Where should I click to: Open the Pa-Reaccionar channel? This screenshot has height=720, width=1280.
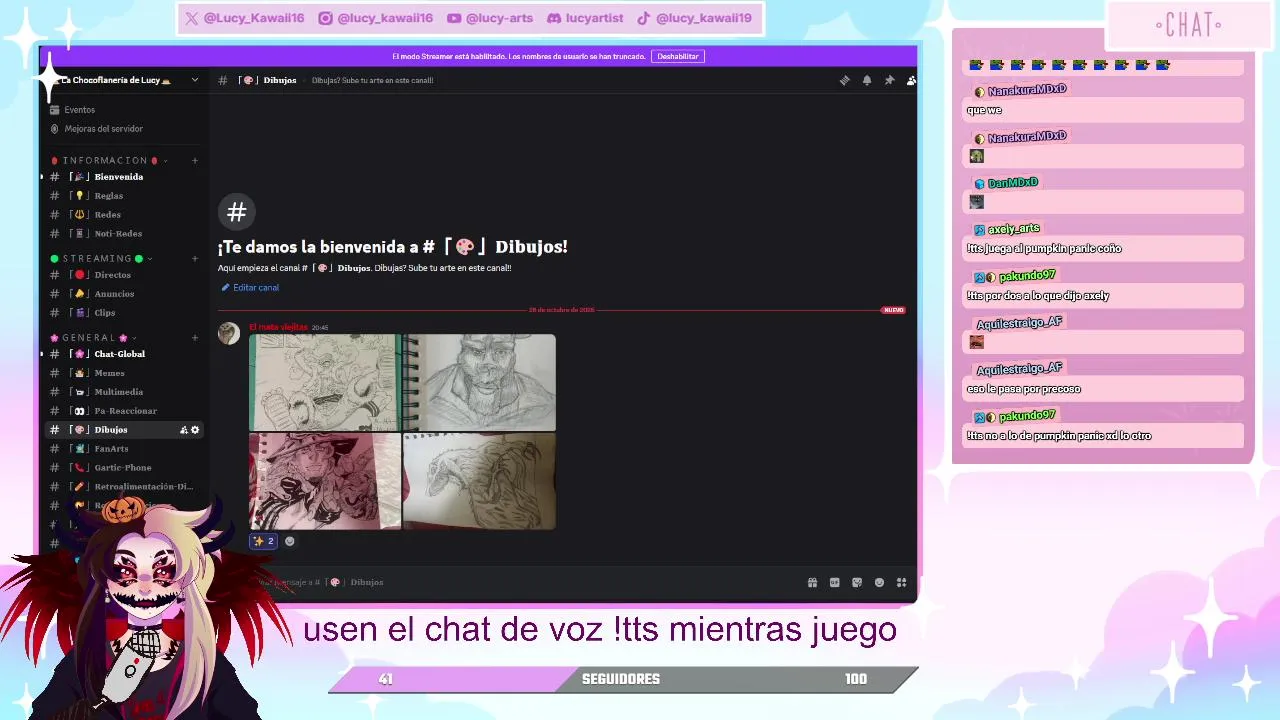124,411
